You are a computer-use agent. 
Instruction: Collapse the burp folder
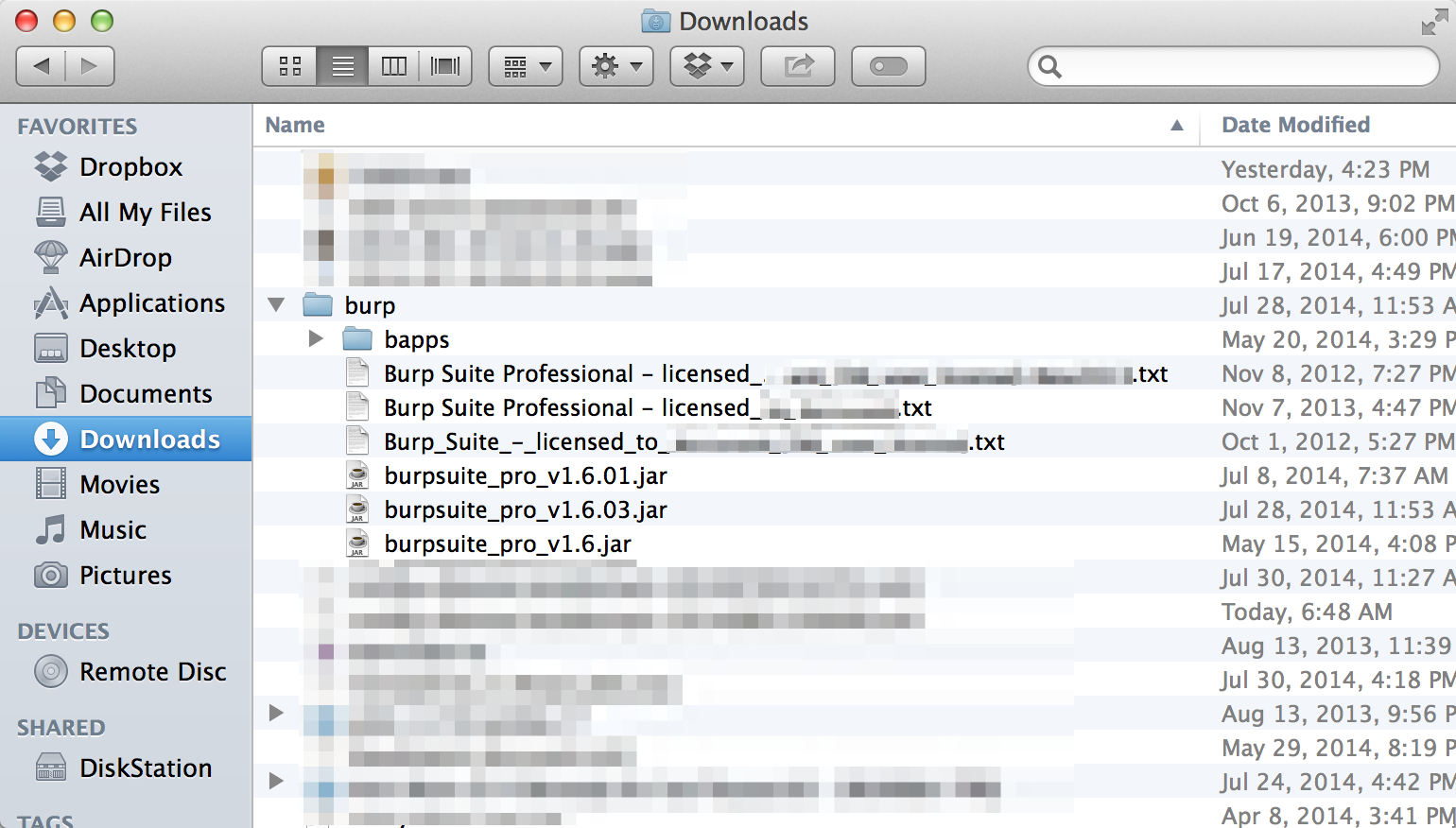pos(276,305)
